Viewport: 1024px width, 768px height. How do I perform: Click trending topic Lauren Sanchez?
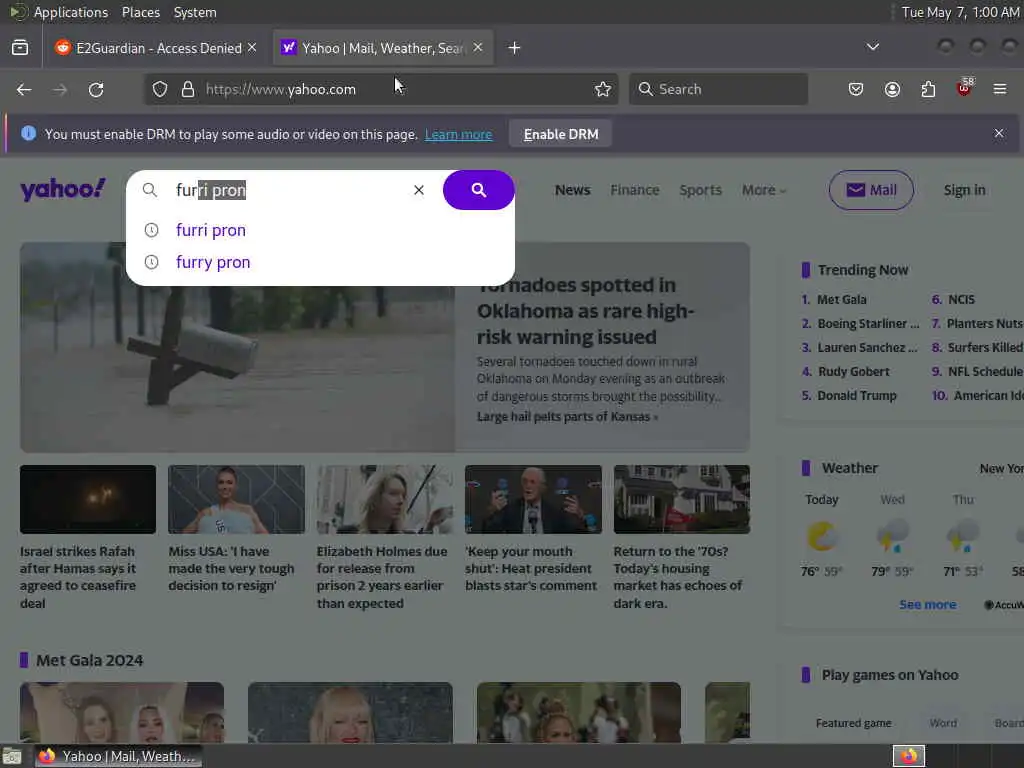point(867,348)
